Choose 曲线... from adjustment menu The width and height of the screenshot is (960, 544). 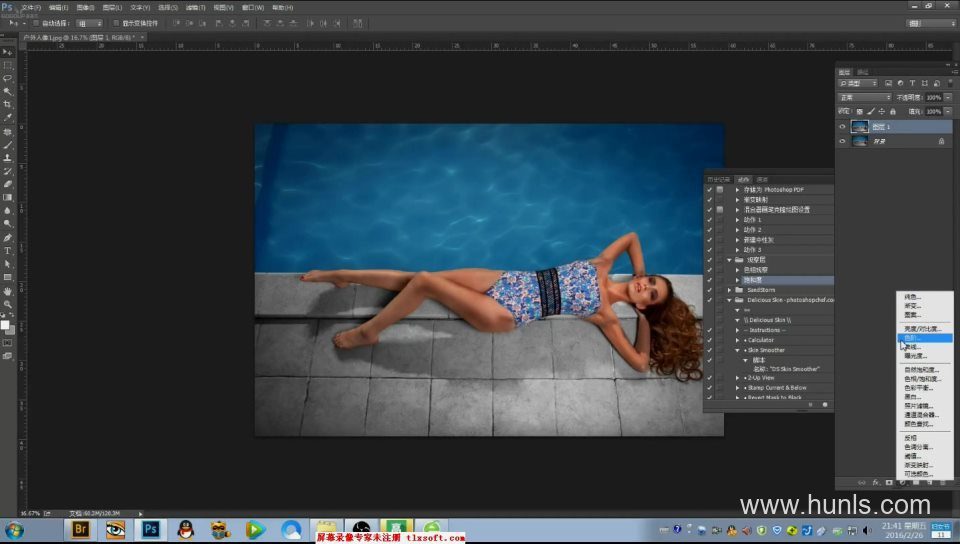click(x=924, y=347)
